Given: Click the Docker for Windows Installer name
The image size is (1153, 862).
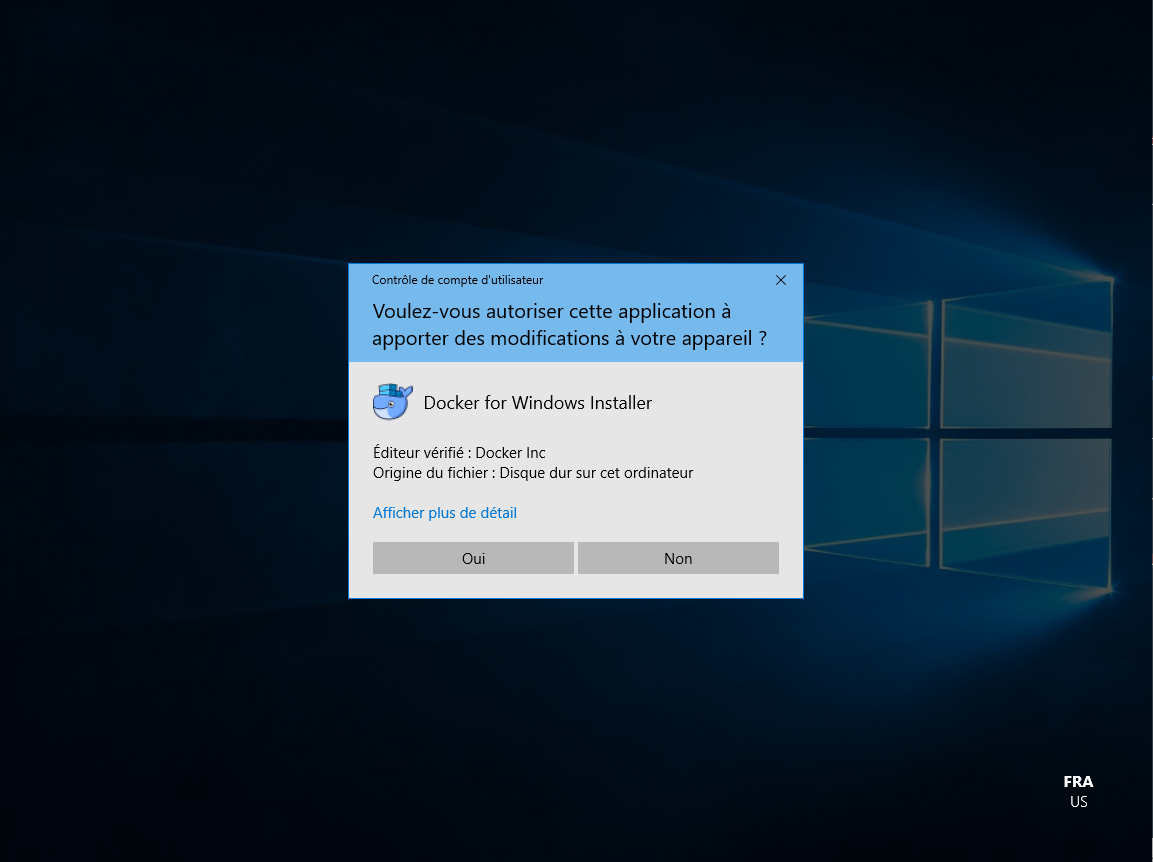Looking at the screenshot, I should point(537,403).
